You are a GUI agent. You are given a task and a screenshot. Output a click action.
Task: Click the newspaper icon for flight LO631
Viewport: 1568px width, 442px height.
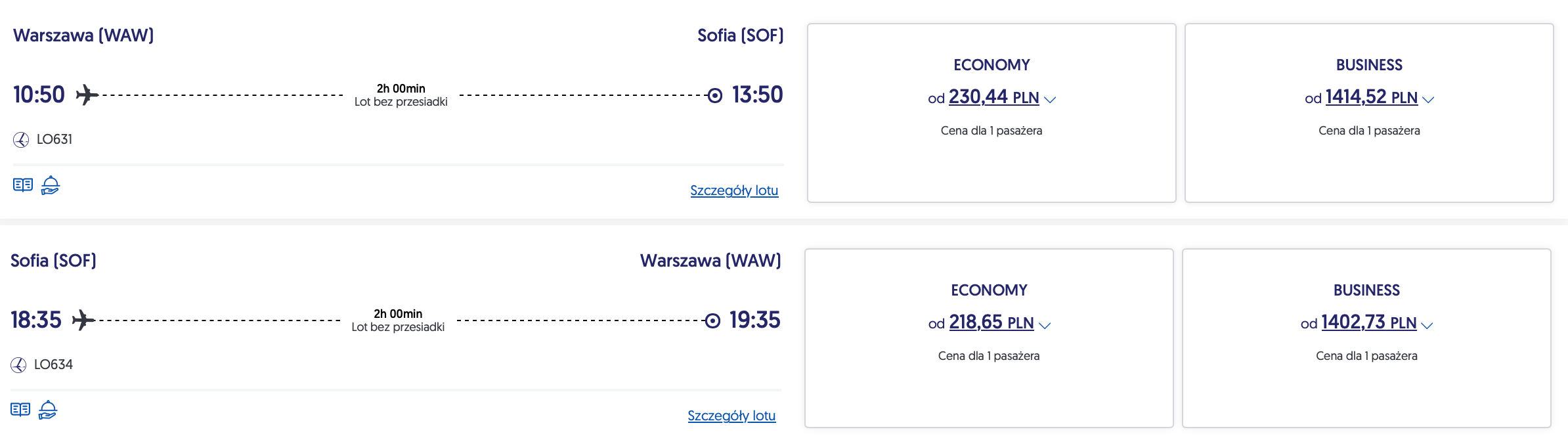(x=23, y=185)
